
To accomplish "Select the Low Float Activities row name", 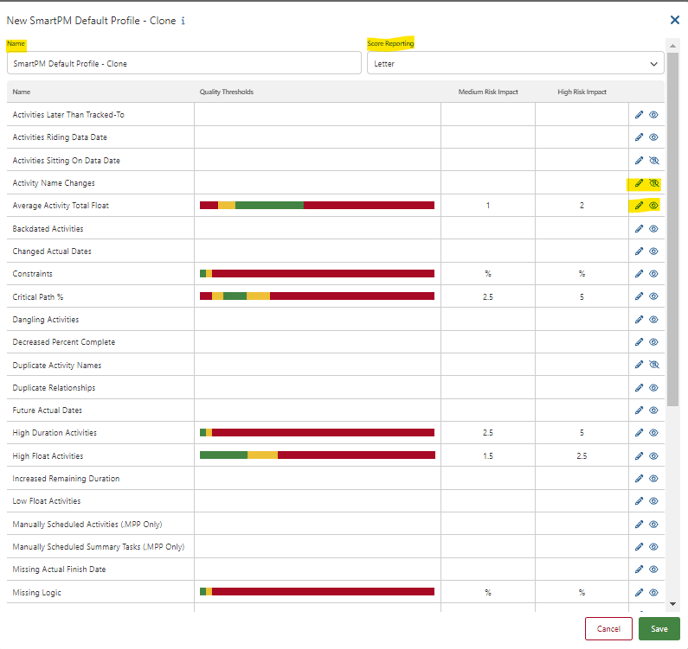I will 47,501.
